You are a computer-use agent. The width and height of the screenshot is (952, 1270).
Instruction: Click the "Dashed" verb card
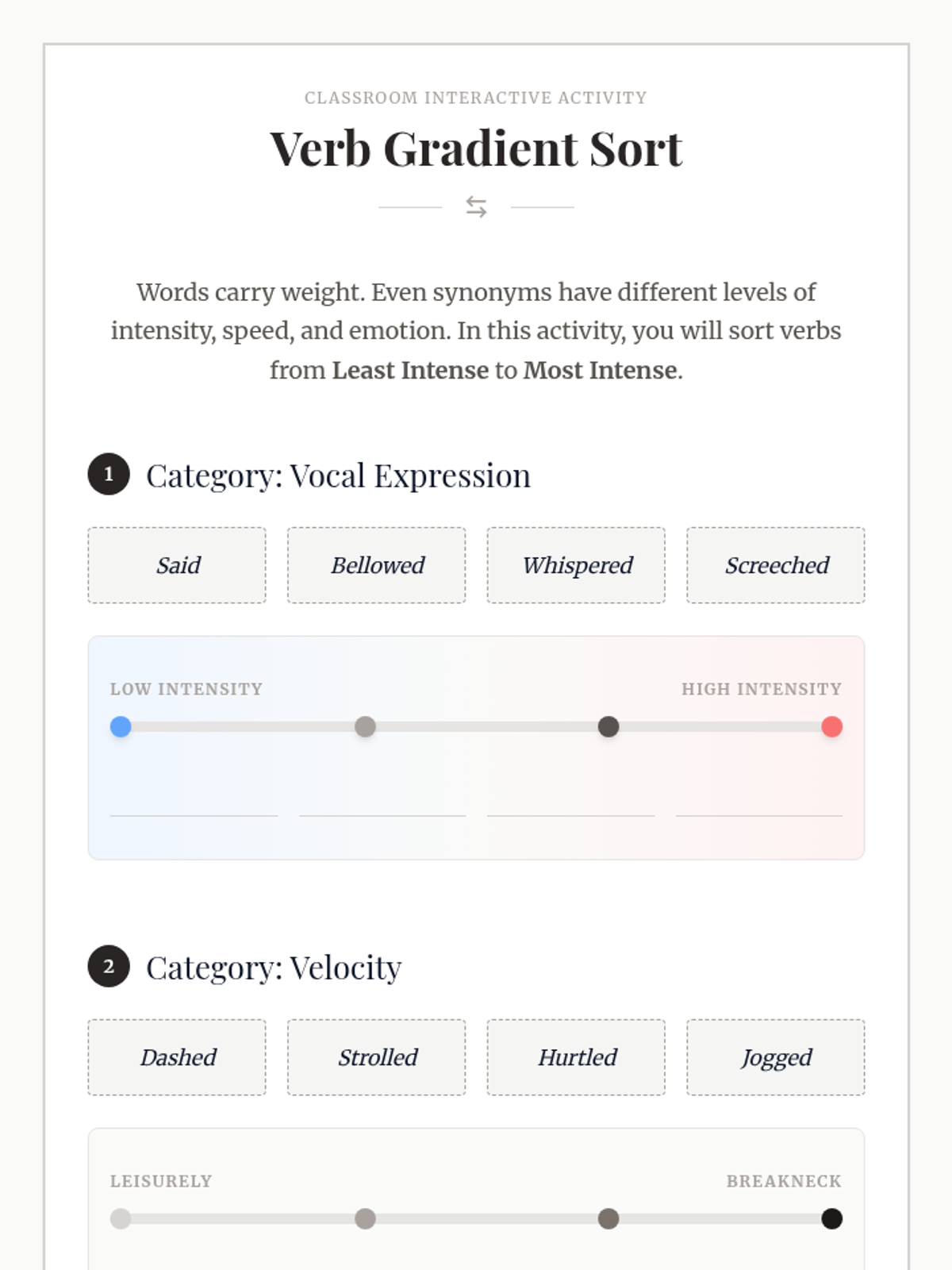177,1057
